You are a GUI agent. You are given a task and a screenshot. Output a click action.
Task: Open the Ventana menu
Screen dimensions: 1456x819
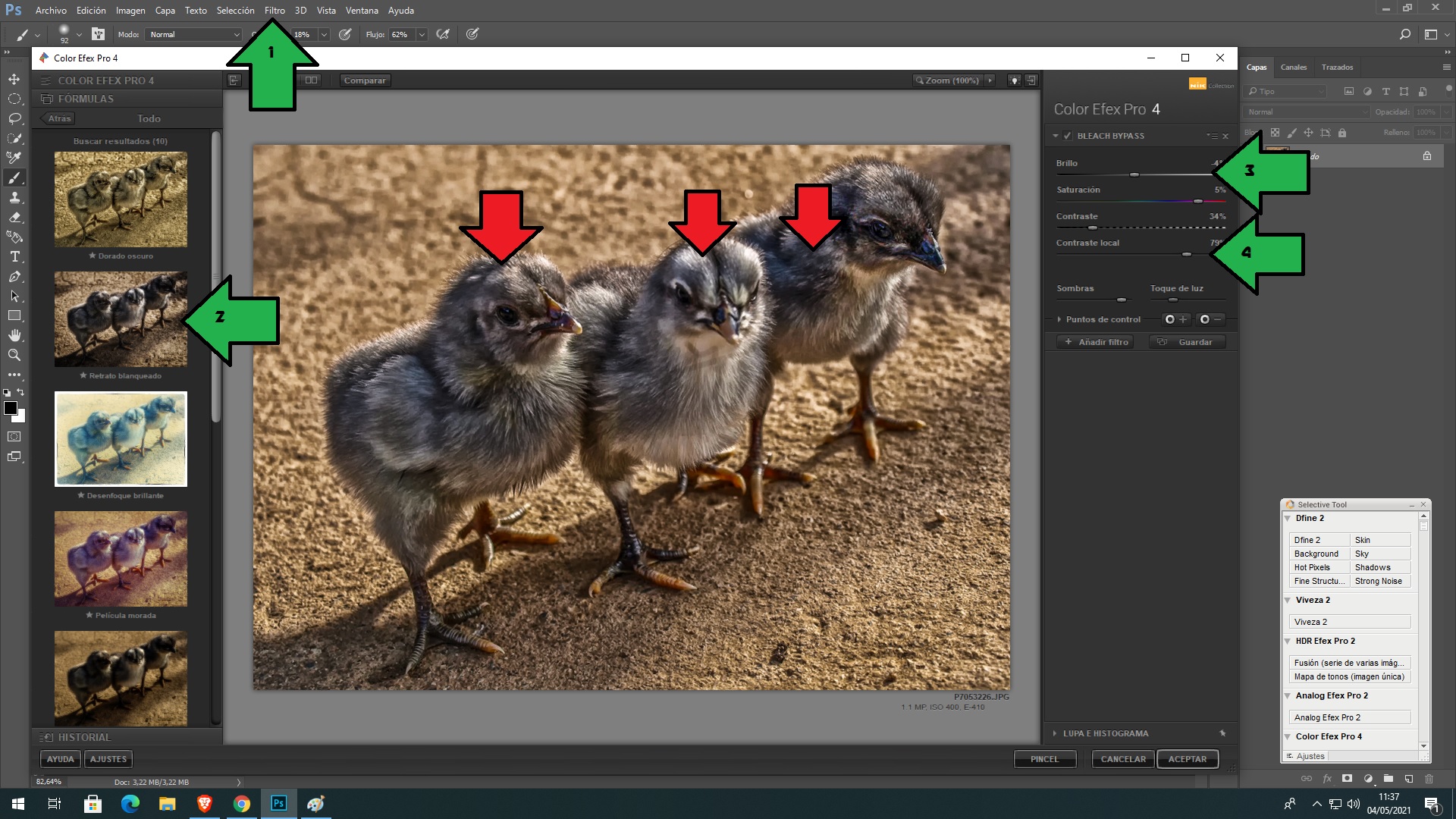coord(362,11)
